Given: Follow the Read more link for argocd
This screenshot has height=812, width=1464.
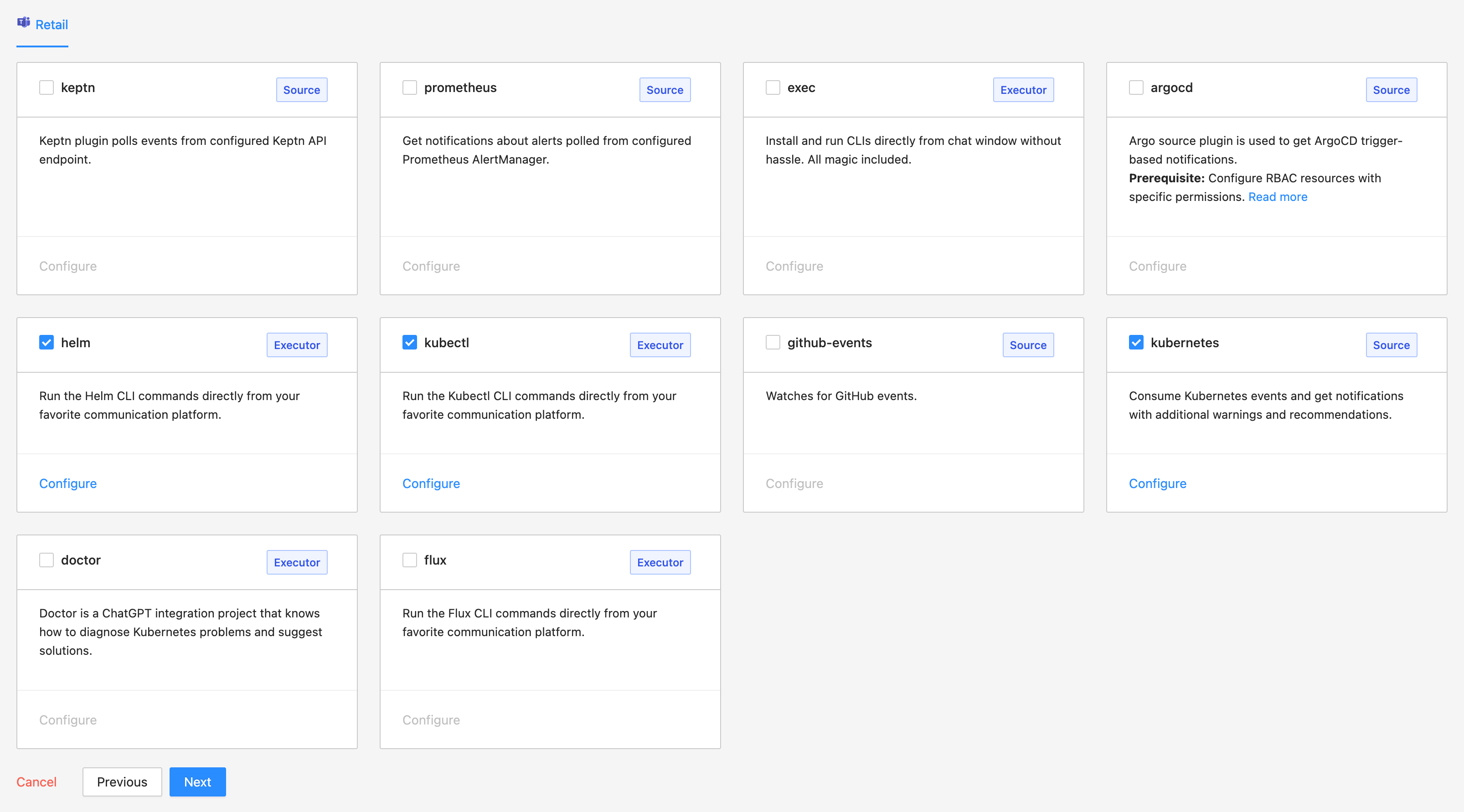Looking at the screenshot, I should tap(1278, 196).
